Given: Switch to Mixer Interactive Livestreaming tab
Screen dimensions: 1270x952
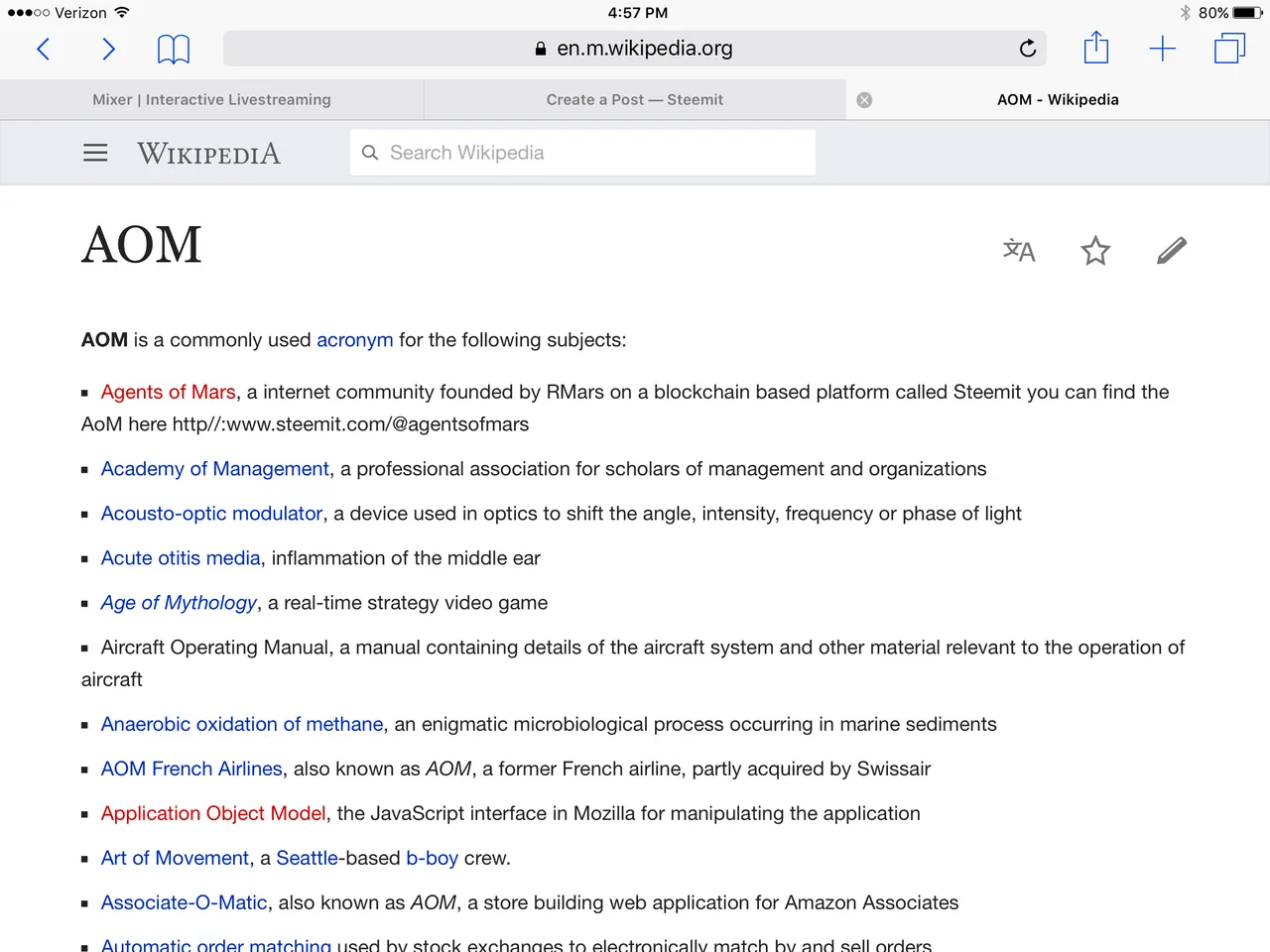Looking at the screenshot, I should 211,100.
